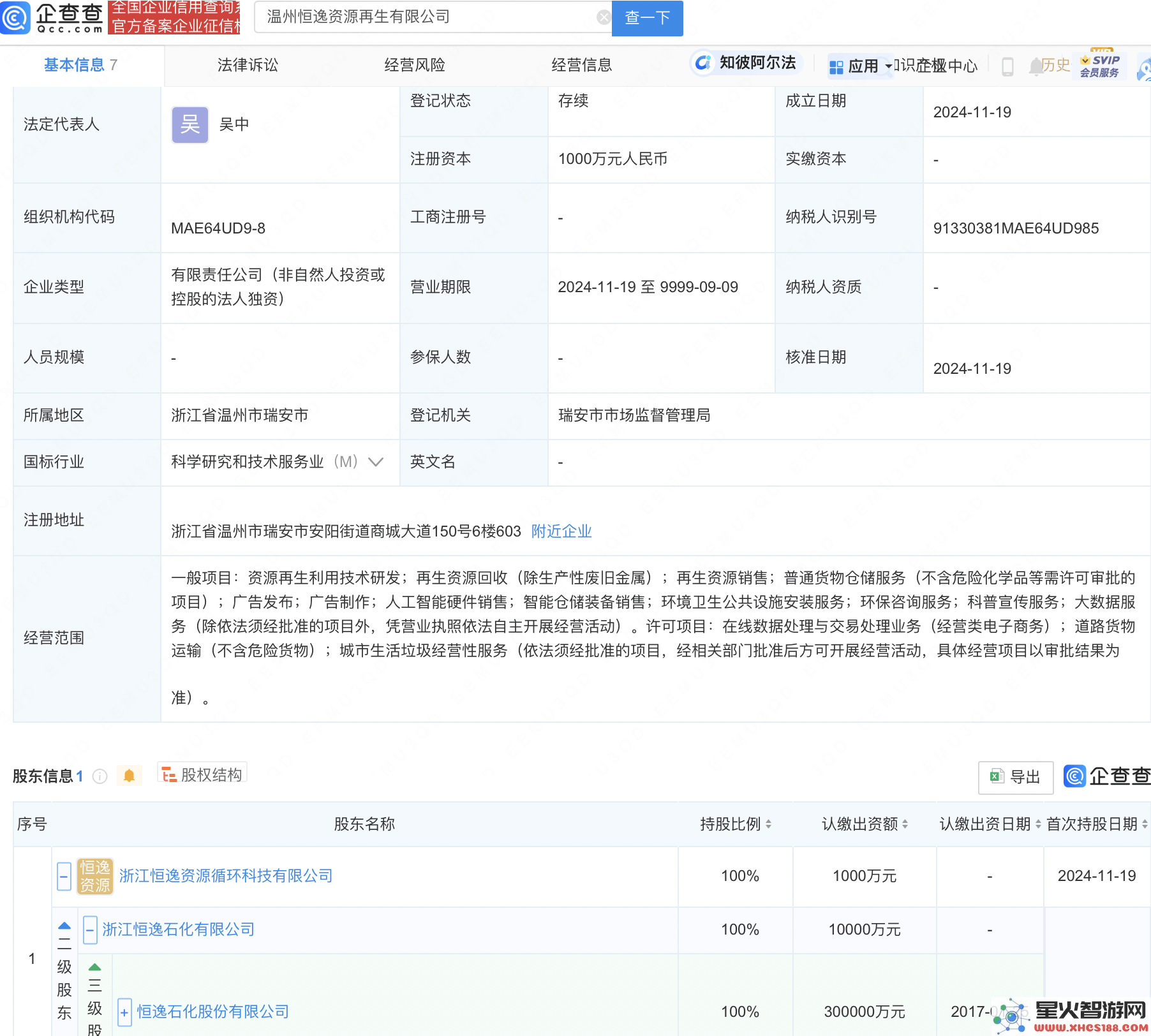Open the 法律诉讼 tab
This screenshot has height=1036, width=1151.
click(248, 65)
